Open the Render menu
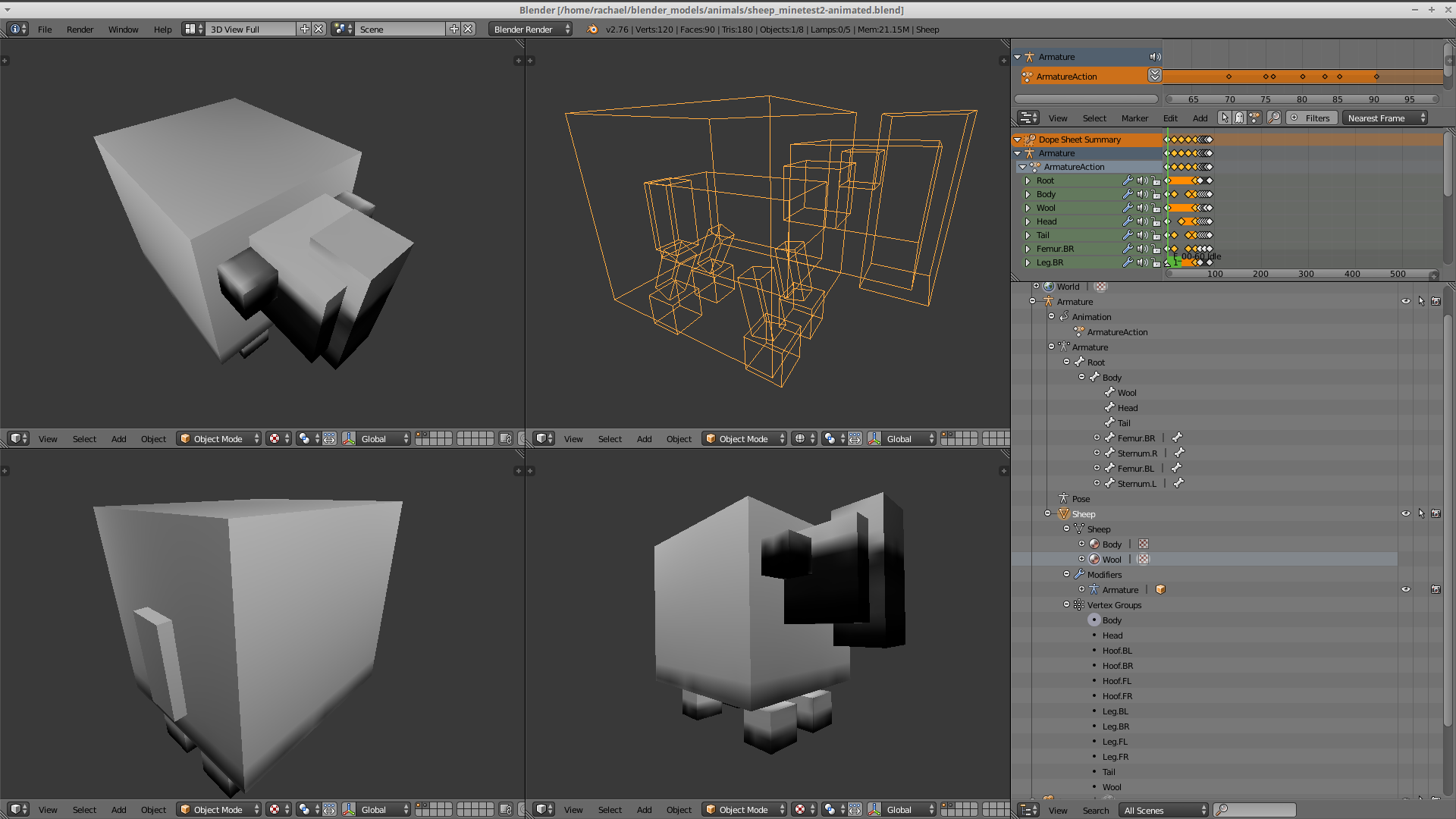The height and width of the screenshot is (819, 1456). click(x=80, y=29)
